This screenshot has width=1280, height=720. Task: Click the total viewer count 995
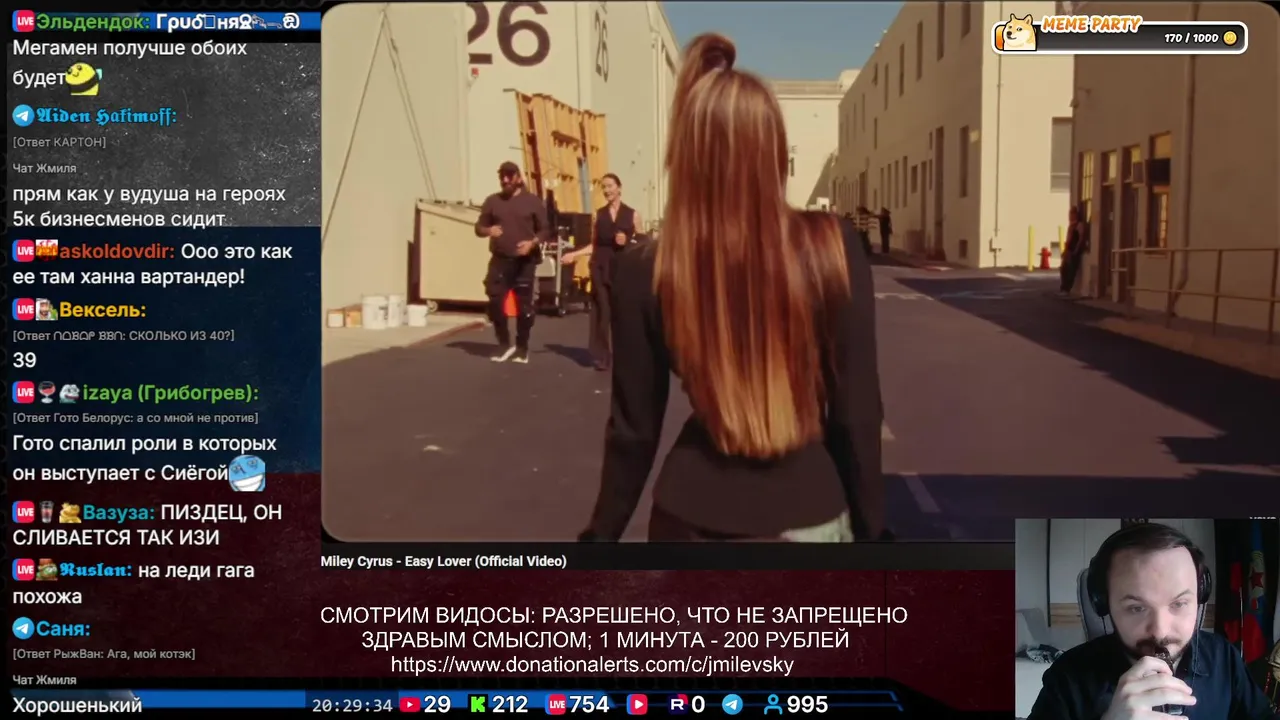click(x=807, y=705)
